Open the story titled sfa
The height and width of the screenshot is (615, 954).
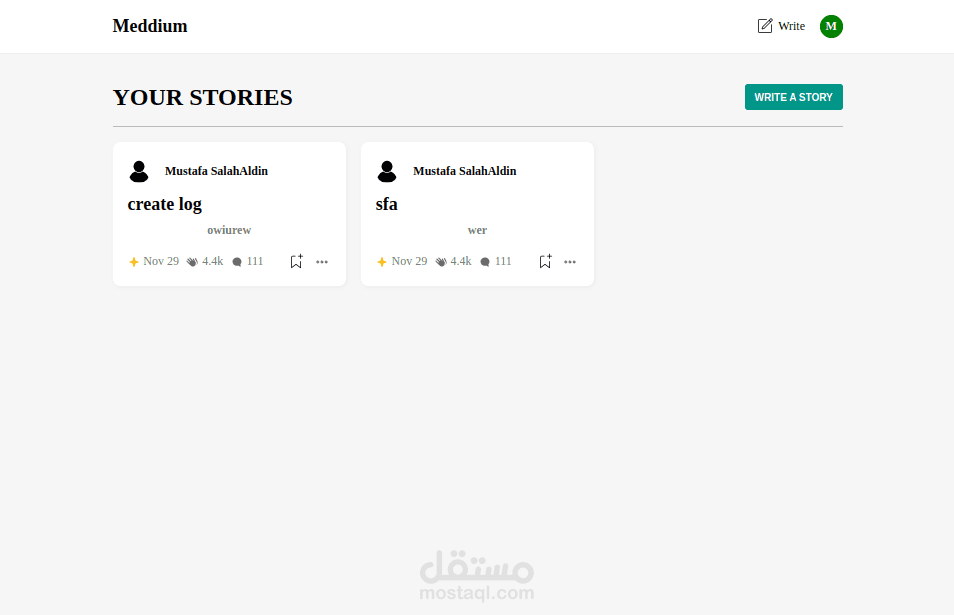click(386, 204)
